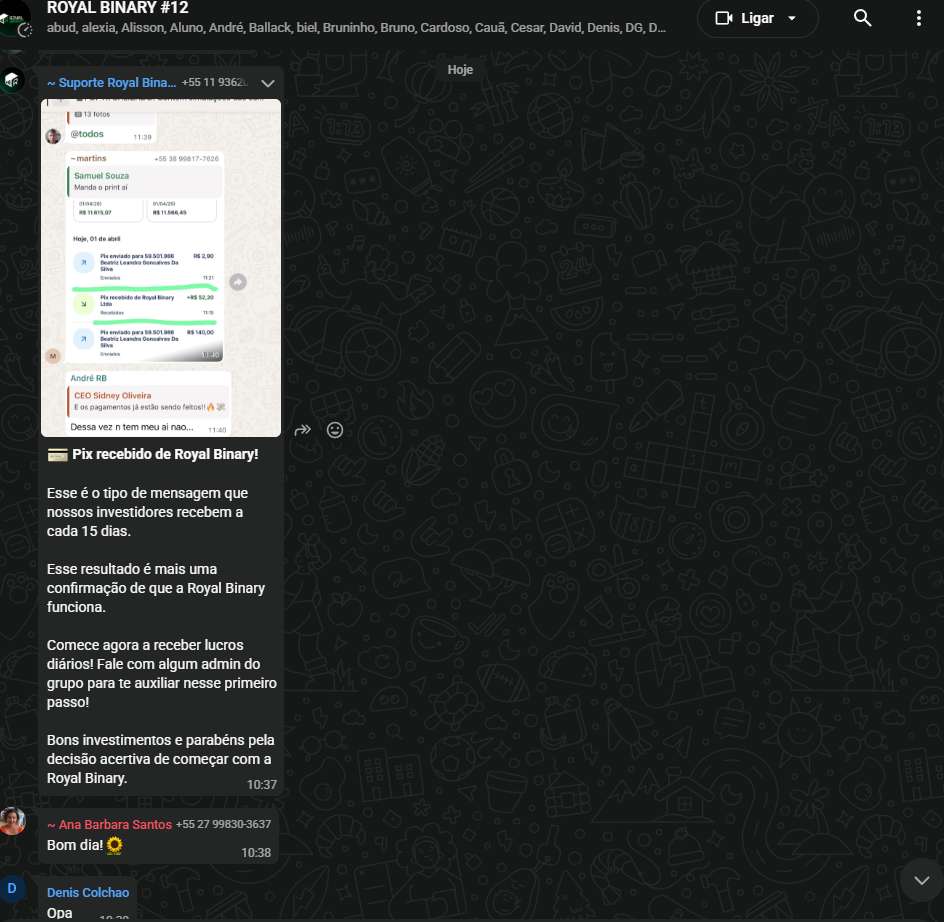
Task: Click 'Pix recebido de Royal Binary!' heading text
Action: [165, 454]
